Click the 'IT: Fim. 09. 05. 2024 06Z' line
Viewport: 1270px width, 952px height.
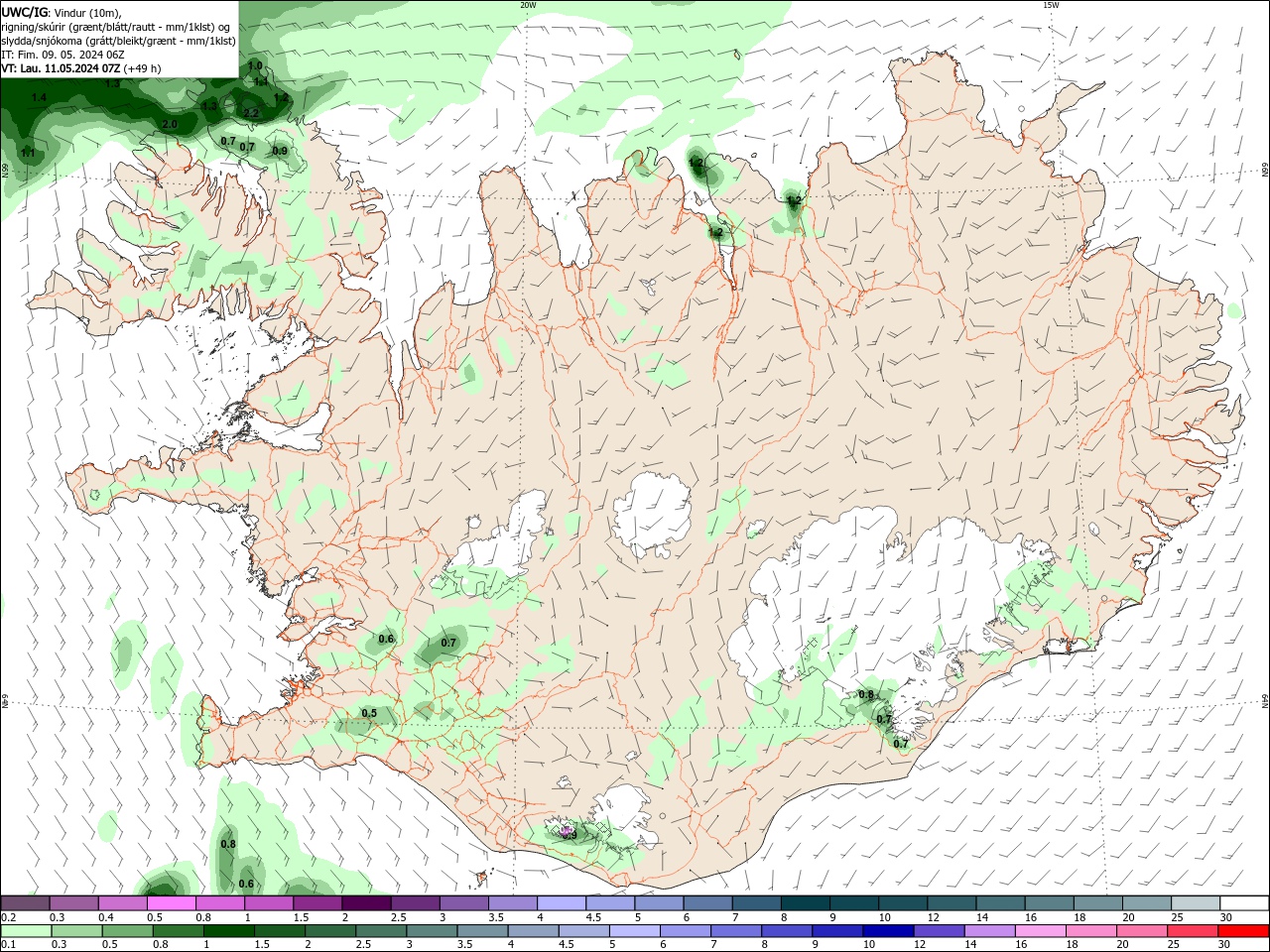(x=63, y=55)
